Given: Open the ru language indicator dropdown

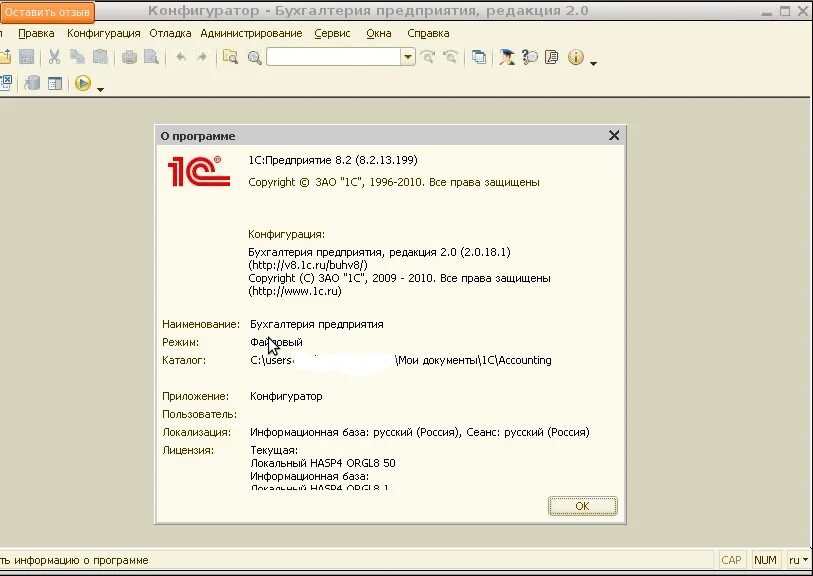Looking at the screenshot, I should tap(798, 560).
